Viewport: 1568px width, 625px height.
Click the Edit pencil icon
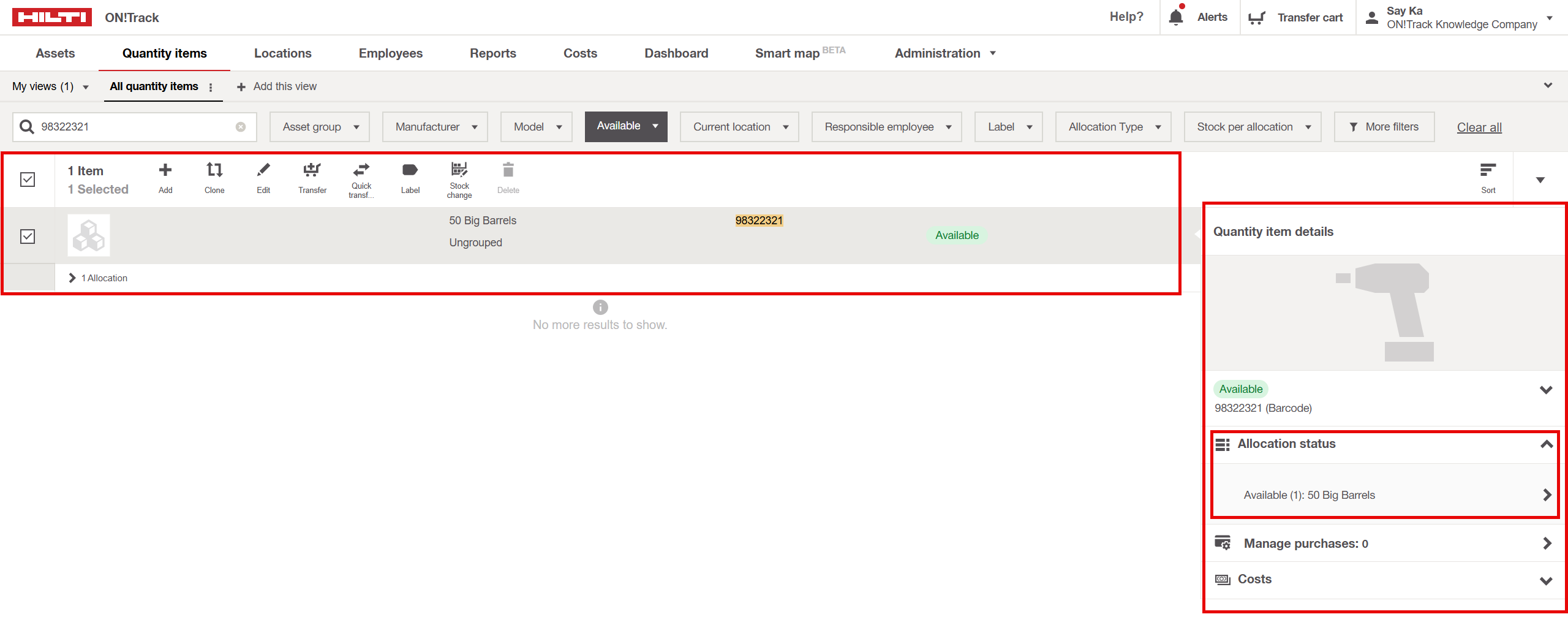263,170
